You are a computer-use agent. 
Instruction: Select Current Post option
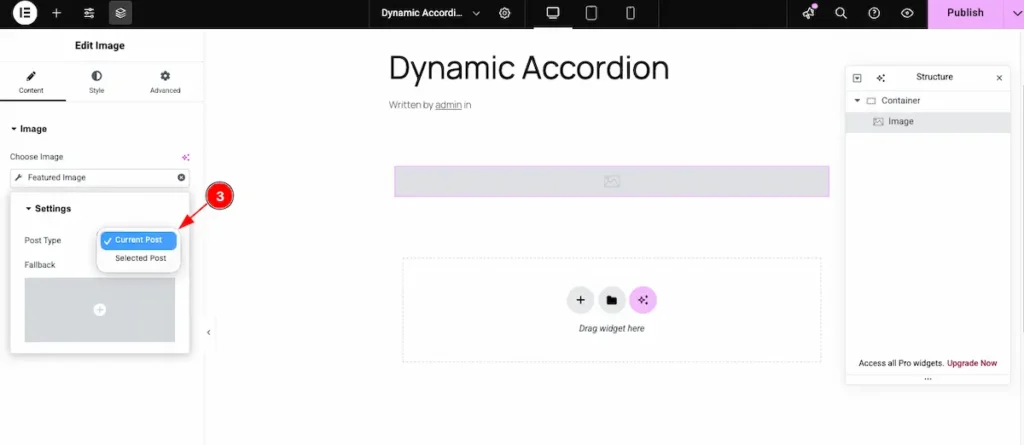point(140,240)
